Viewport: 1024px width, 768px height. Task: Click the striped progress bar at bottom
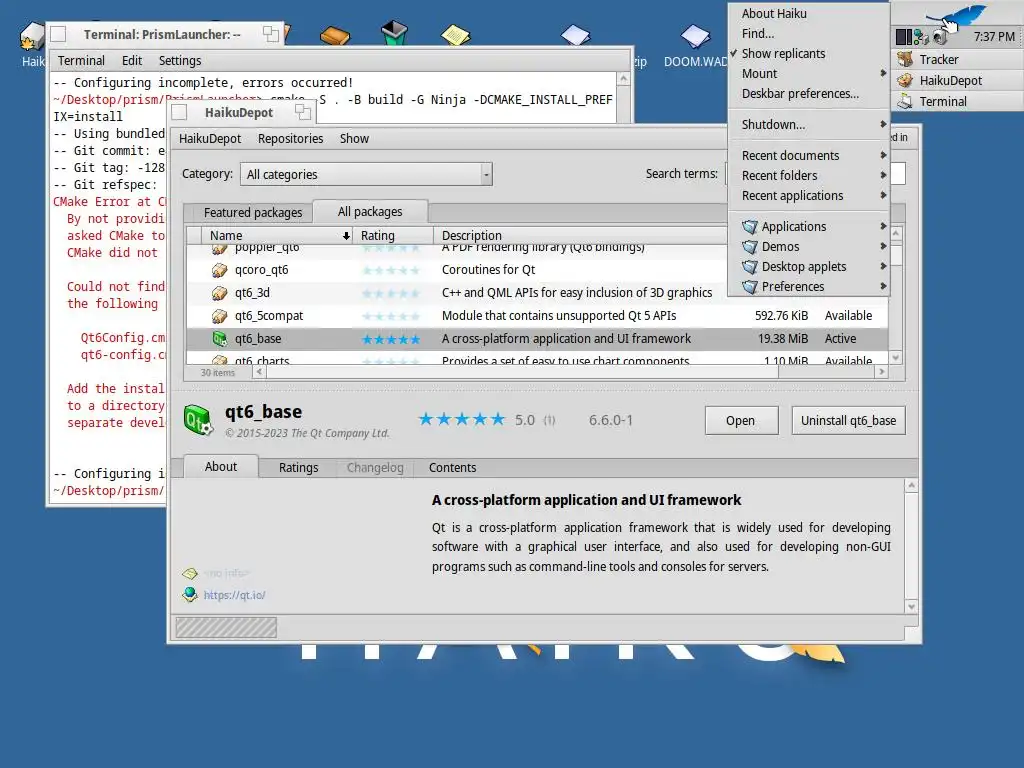pos(226,628)
